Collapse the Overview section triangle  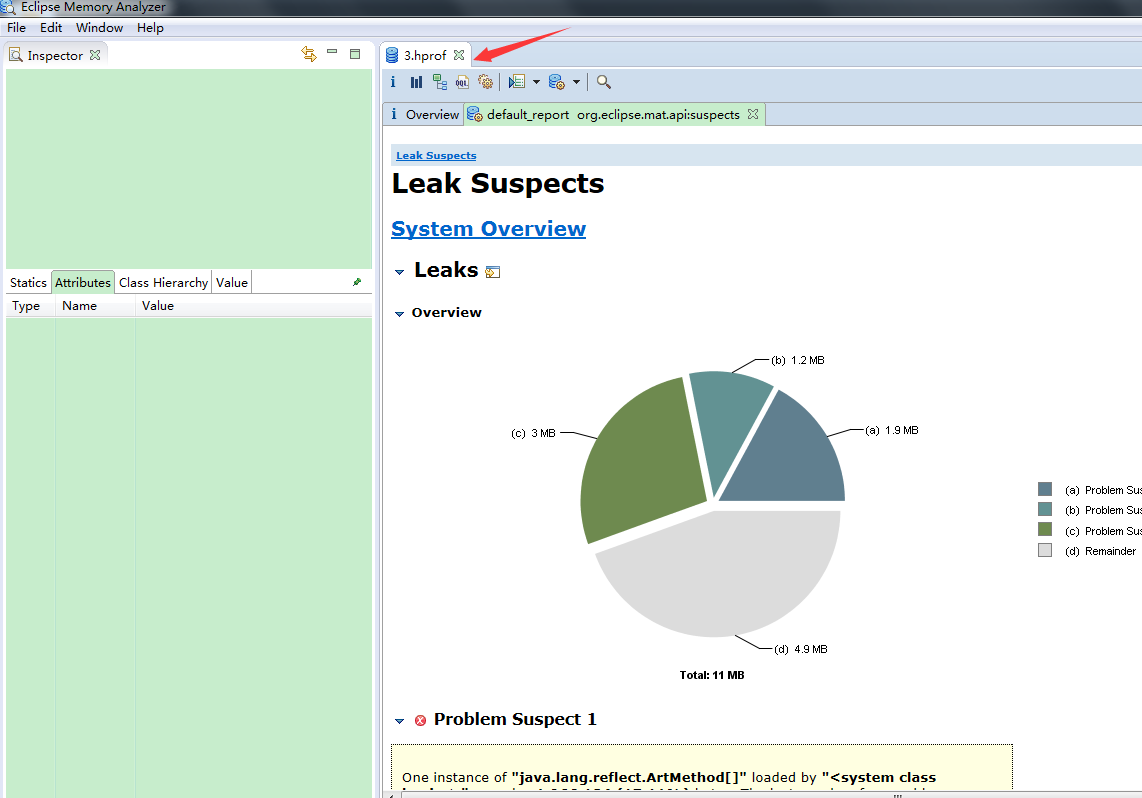tap(399, 314)
